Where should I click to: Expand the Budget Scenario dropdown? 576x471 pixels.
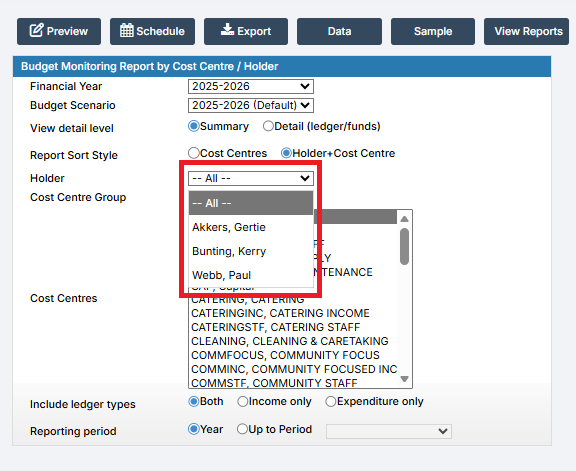251,105
